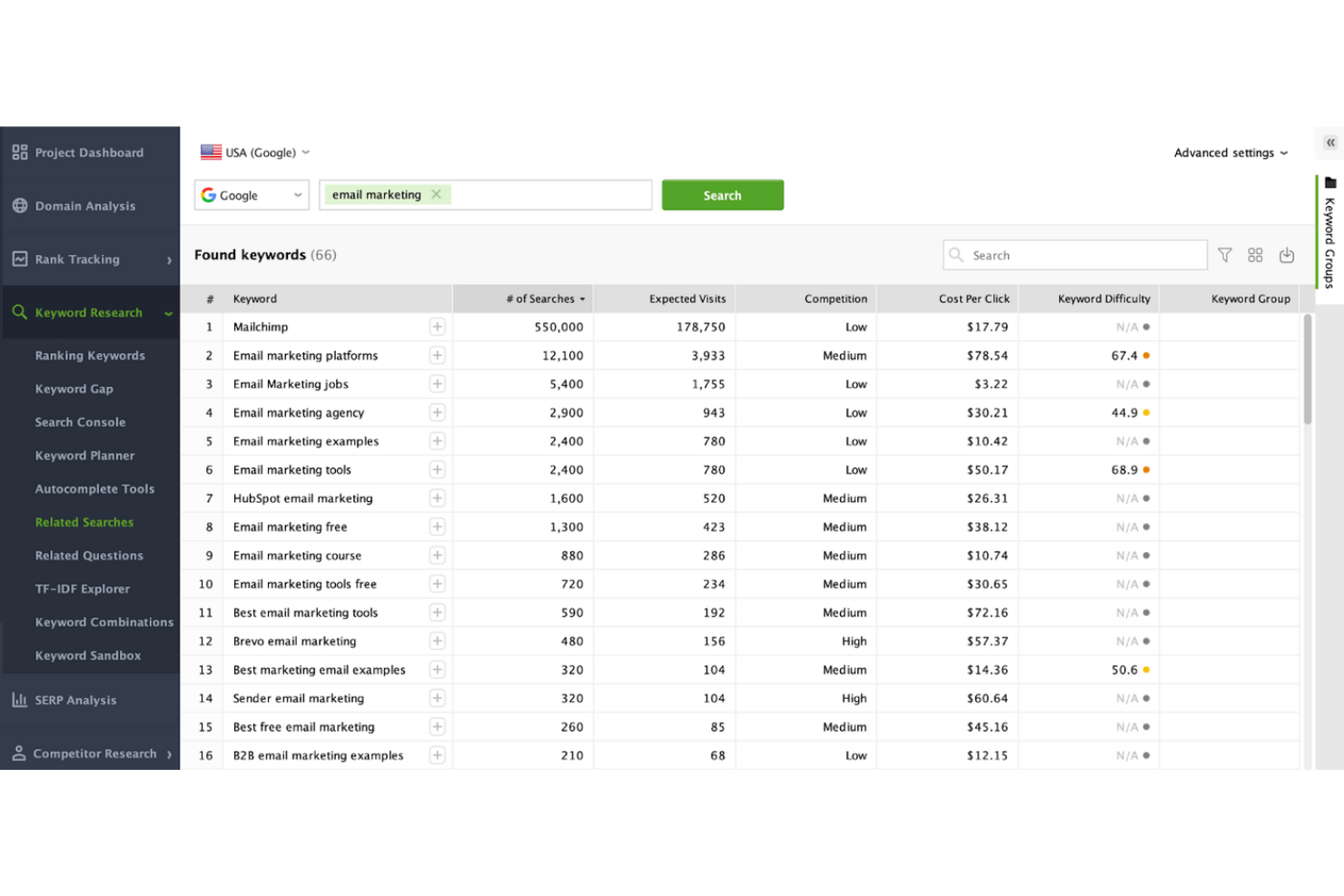Open the Project Dashboard icon
1344x896 pixels.
19,153
